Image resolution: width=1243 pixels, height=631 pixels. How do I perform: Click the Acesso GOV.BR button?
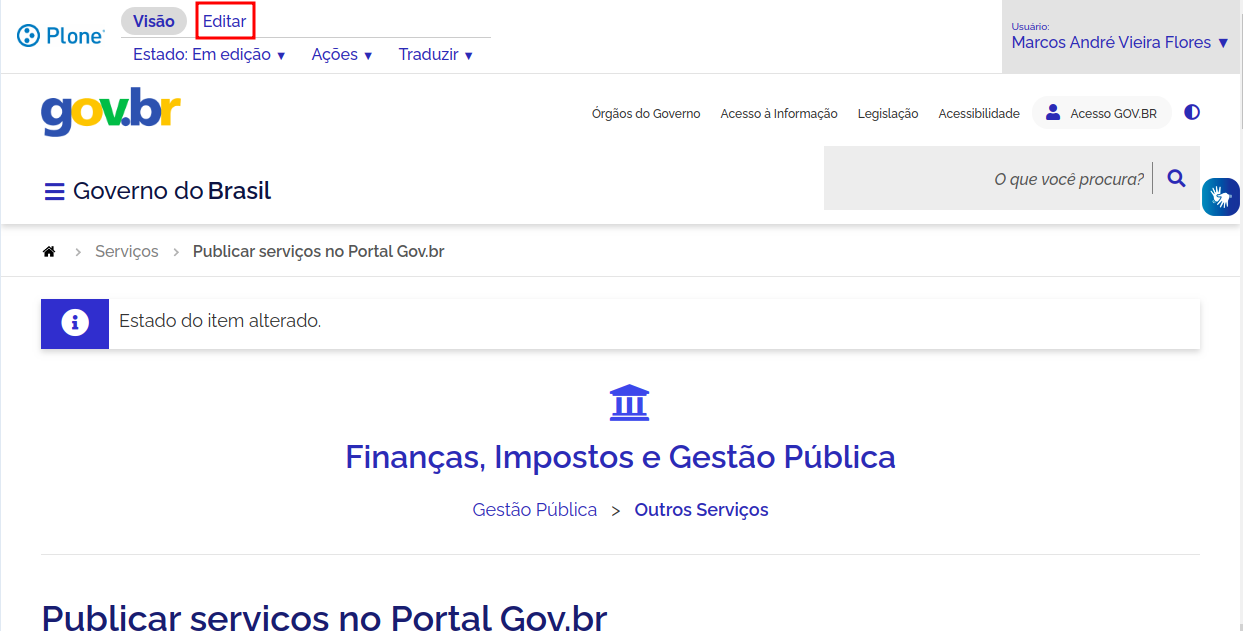point(1101,114)
